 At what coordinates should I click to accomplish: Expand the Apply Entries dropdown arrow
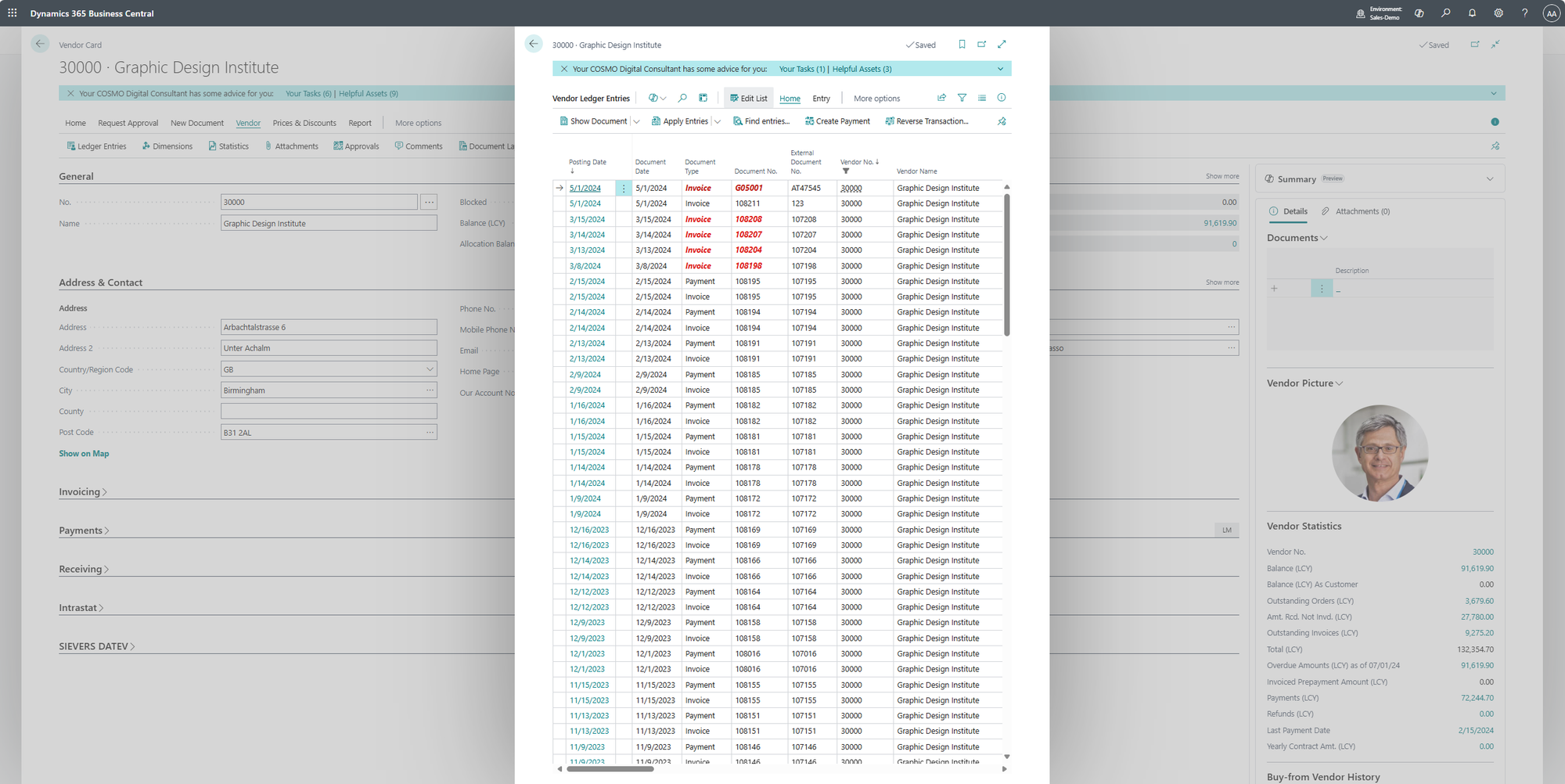point(718,122)
